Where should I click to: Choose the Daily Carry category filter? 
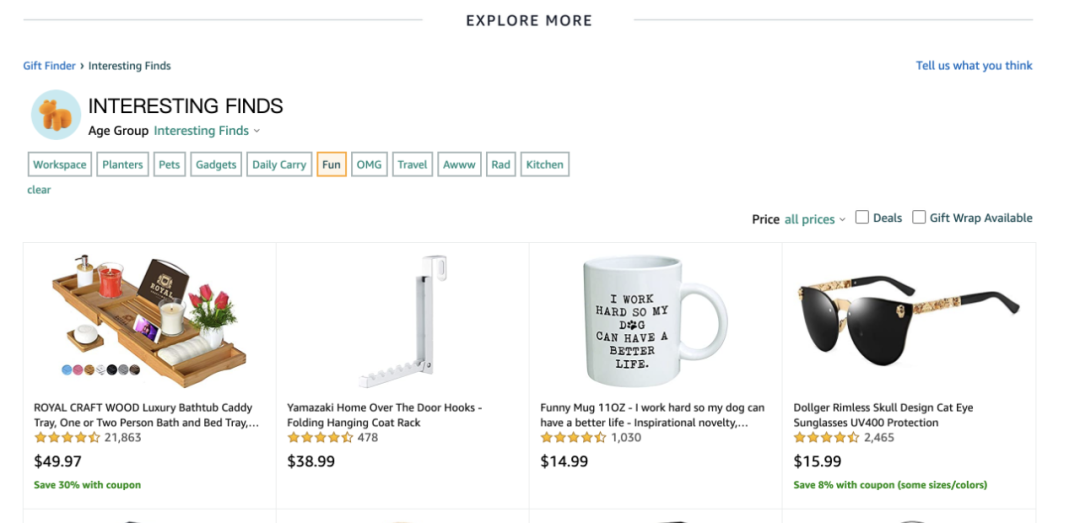279,165
